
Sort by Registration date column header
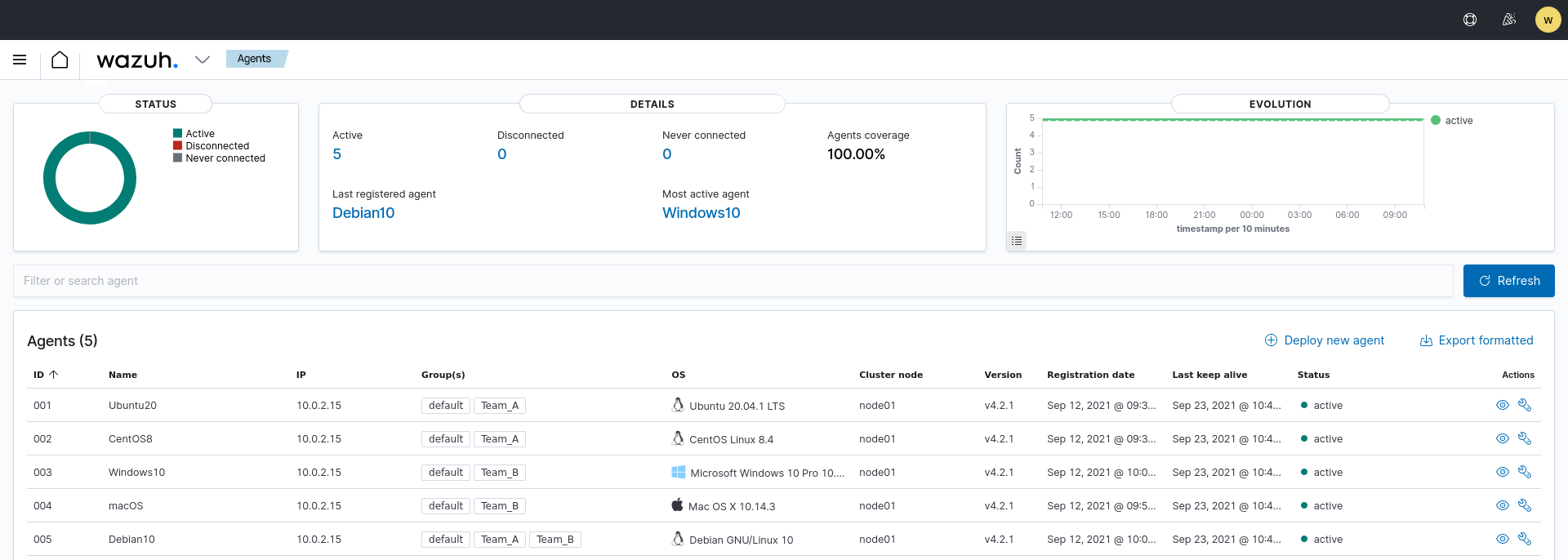pyautogui.click(x=1090, y=375)
